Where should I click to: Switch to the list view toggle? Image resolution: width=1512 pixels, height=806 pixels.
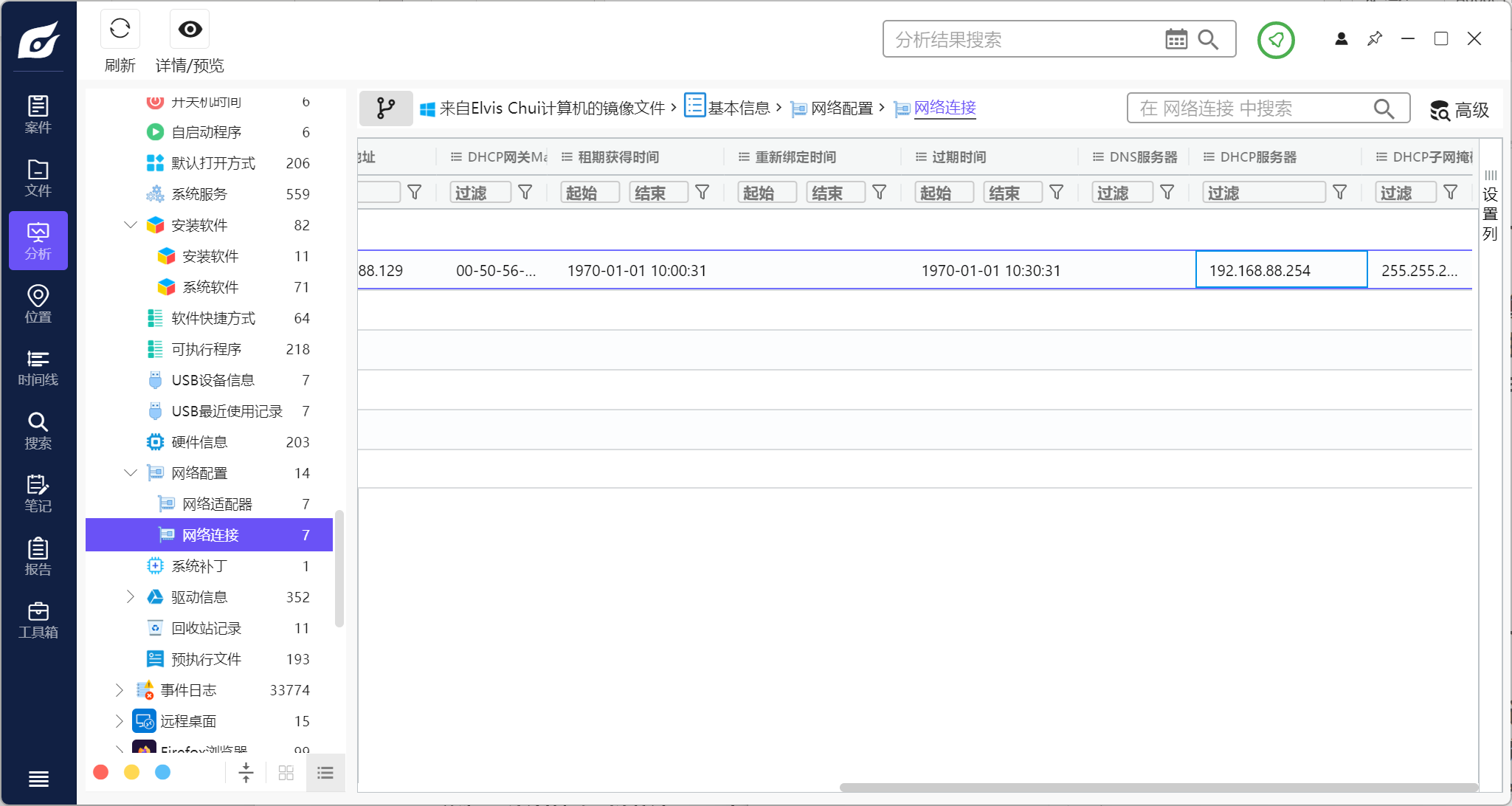[325, 773]
